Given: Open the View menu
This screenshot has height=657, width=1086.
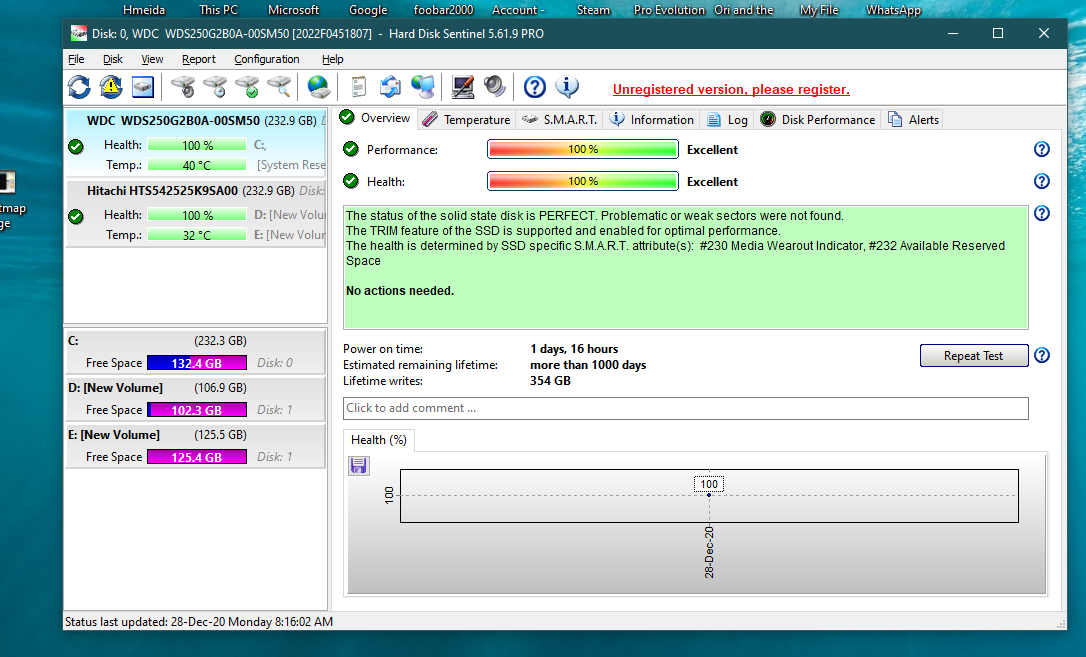Looking at the screenshot, I should [x=152, y=60].
